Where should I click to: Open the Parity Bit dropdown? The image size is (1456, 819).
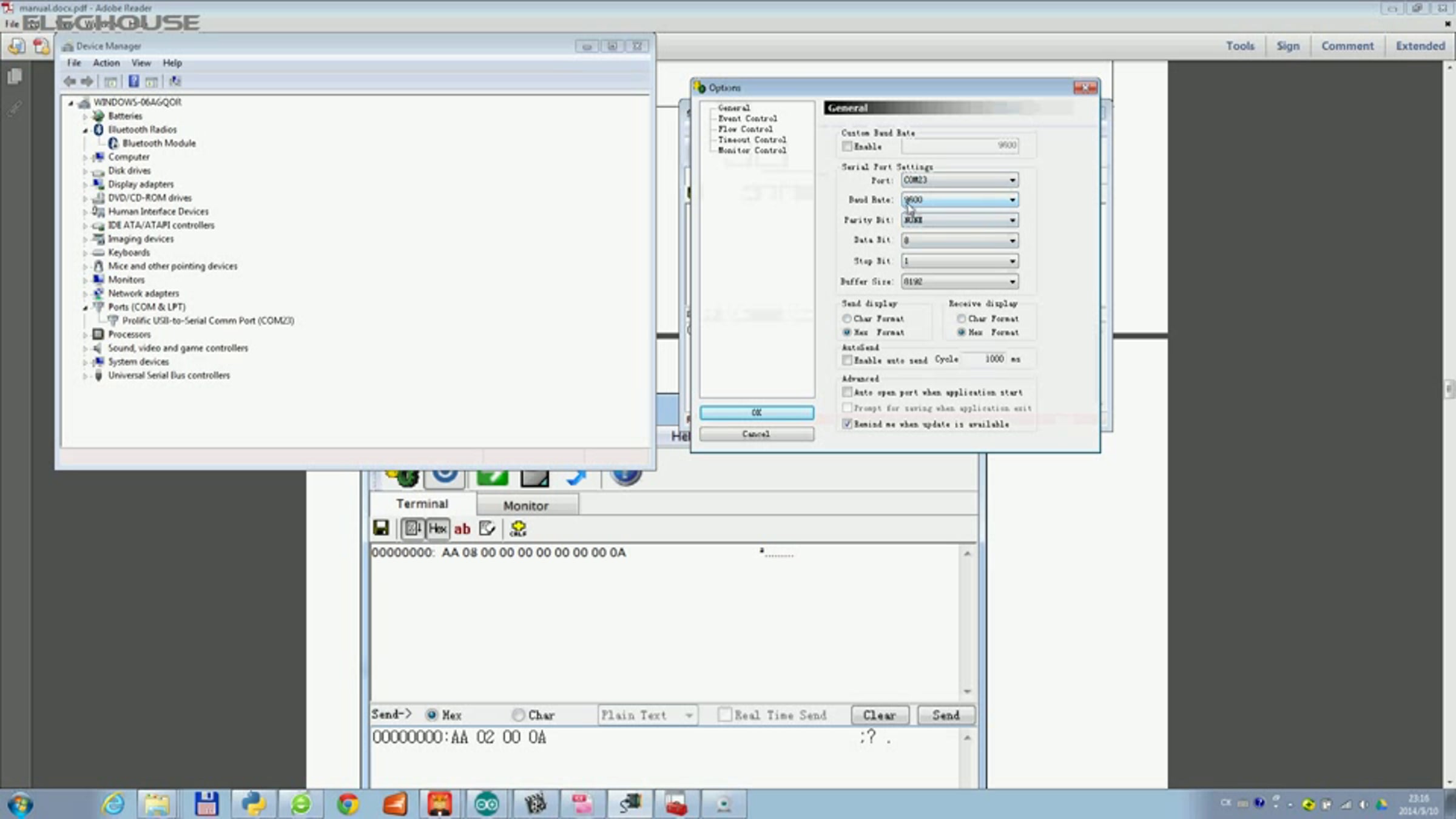pos(960,220)
